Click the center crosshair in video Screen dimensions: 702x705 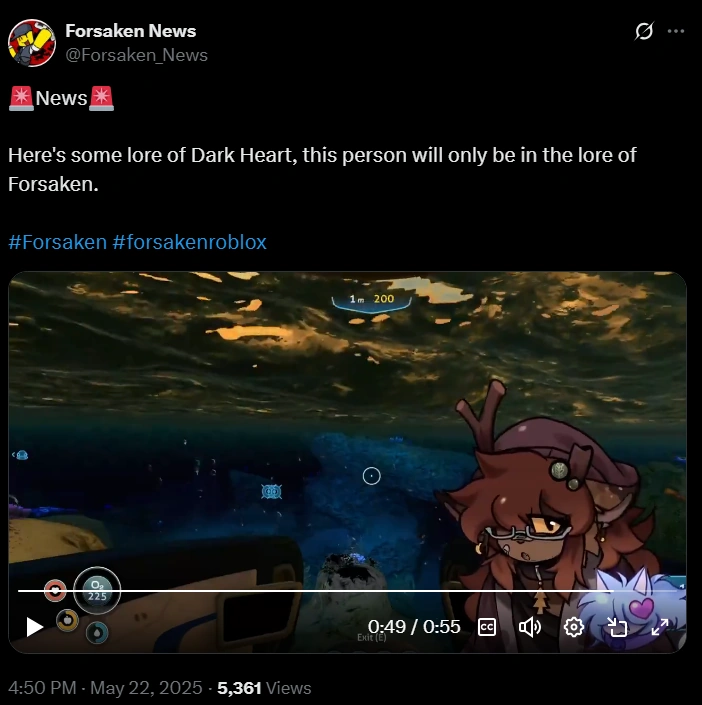click(x=371, y=476)
